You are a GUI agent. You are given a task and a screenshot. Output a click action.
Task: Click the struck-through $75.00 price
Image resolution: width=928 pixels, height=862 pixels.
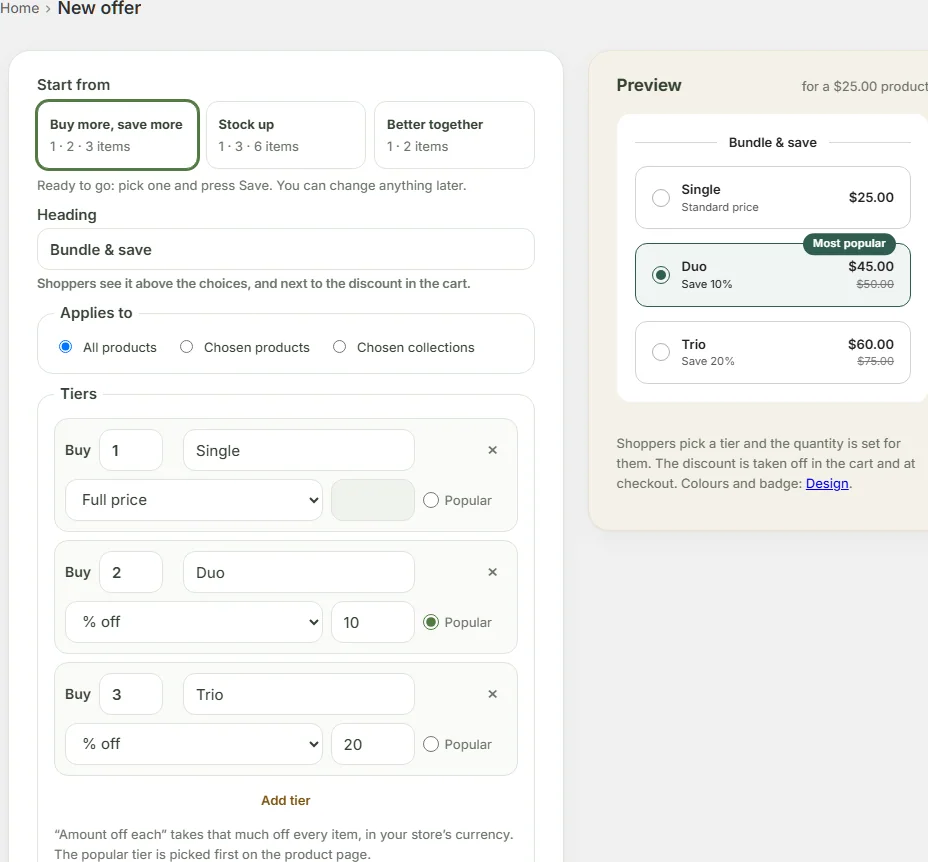click(875, 361)
